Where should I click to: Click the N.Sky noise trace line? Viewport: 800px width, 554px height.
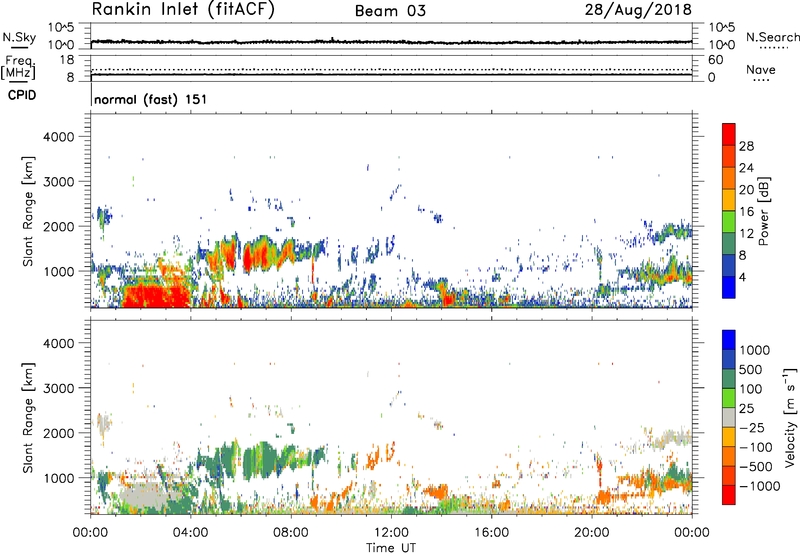[391, 42]
